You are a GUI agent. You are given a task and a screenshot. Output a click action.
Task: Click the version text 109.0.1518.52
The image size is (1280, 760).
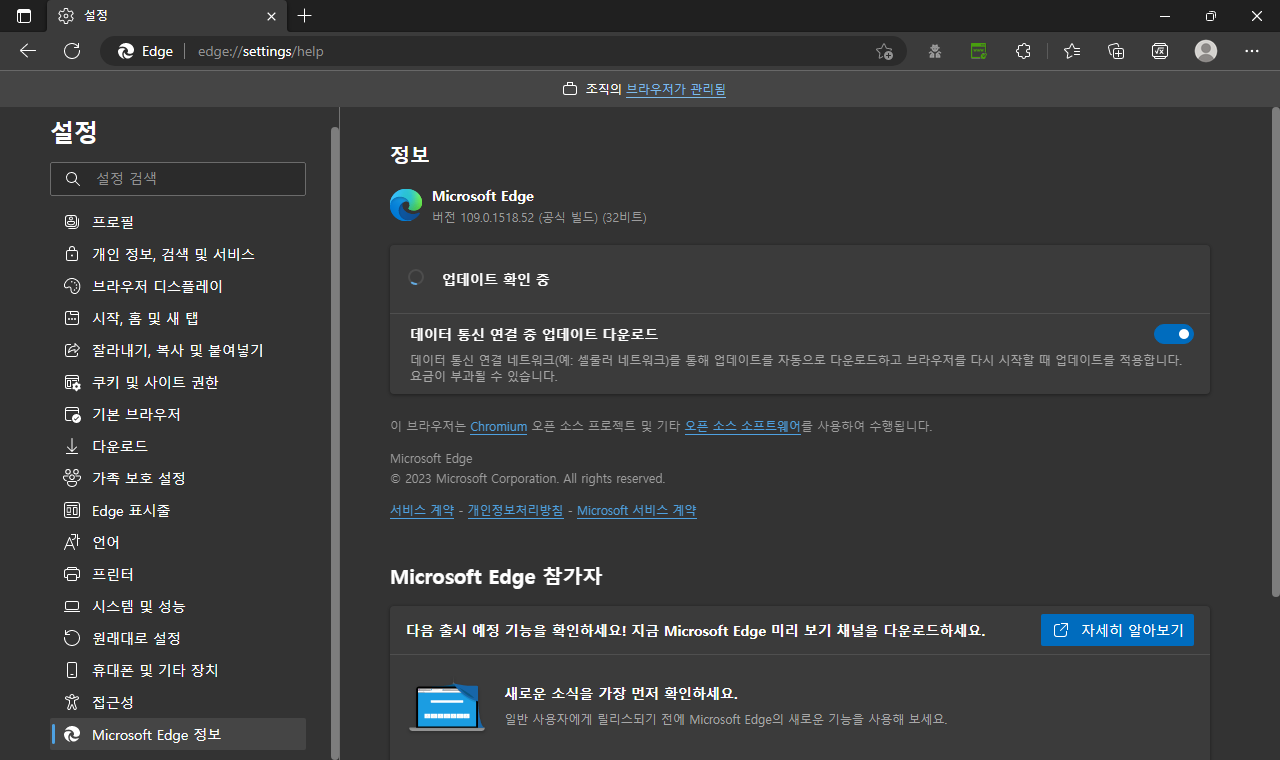(497, 217)
